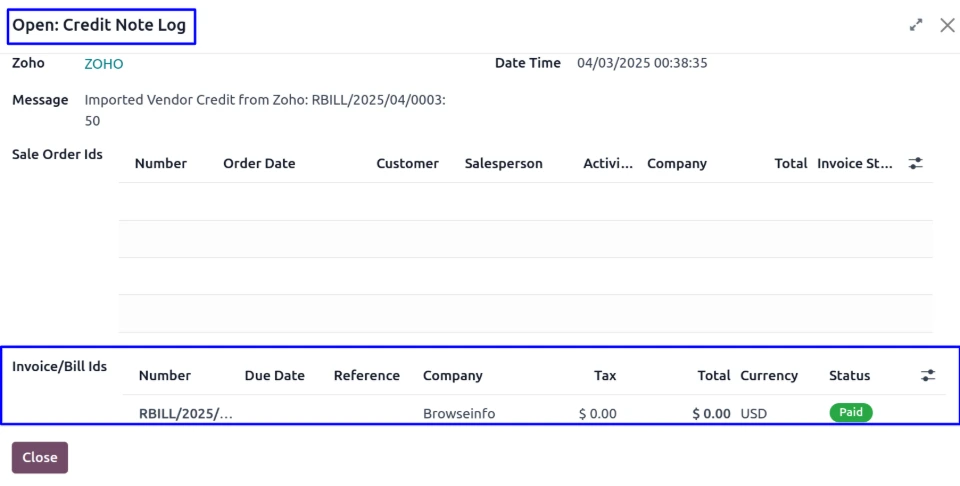Click the Imported Vendor Credit message text
The image size is (960, 486).
(x=264, y=100)
